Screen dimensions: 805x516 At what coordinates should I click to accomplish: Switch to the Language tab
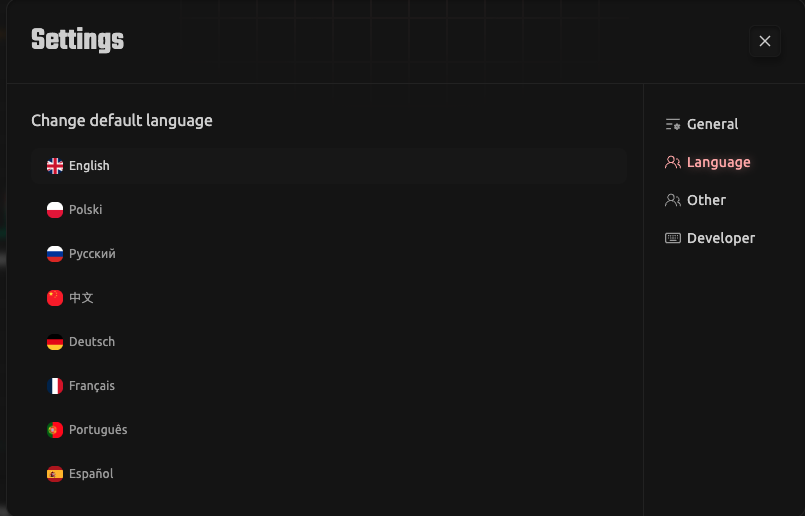point(707,162)
